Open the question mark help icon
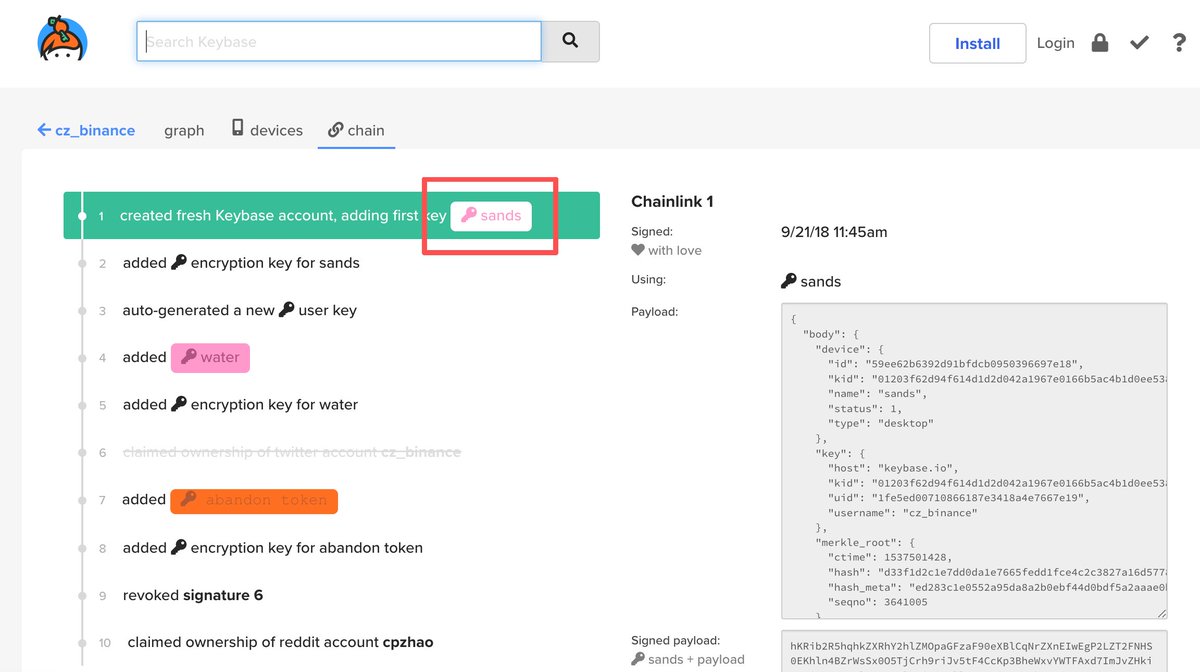The width and height of the screenshot is (1200, 672). pos(1179,43)
